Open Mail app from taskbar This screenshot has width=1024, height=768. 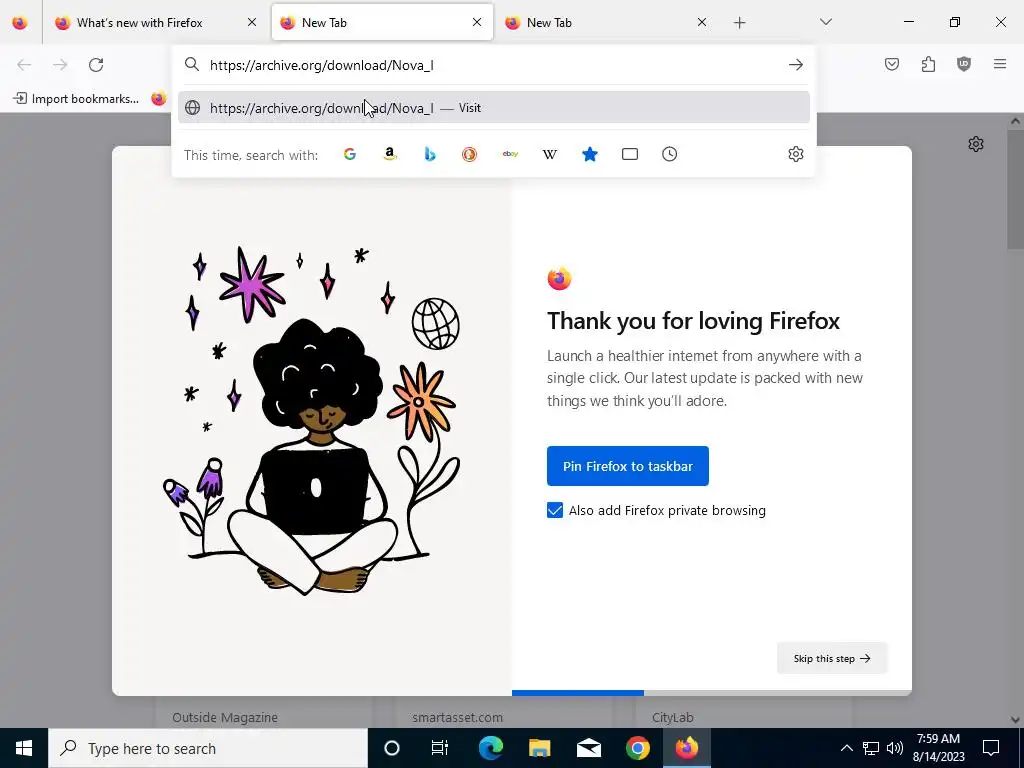tap(588, 748)
